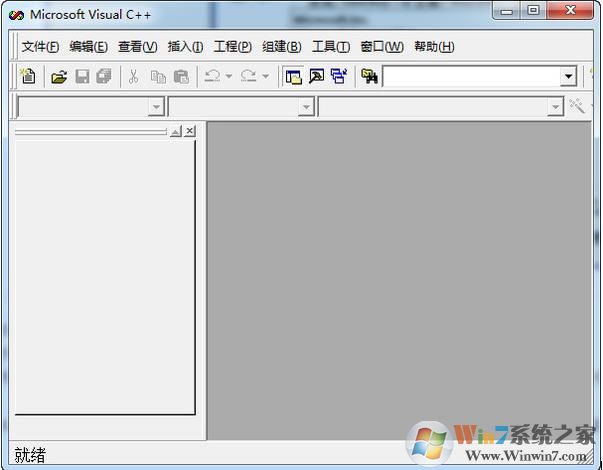Minimize the Visual C++ window
The height and width of the screenshot is (470, 603).
click(506, 11)
